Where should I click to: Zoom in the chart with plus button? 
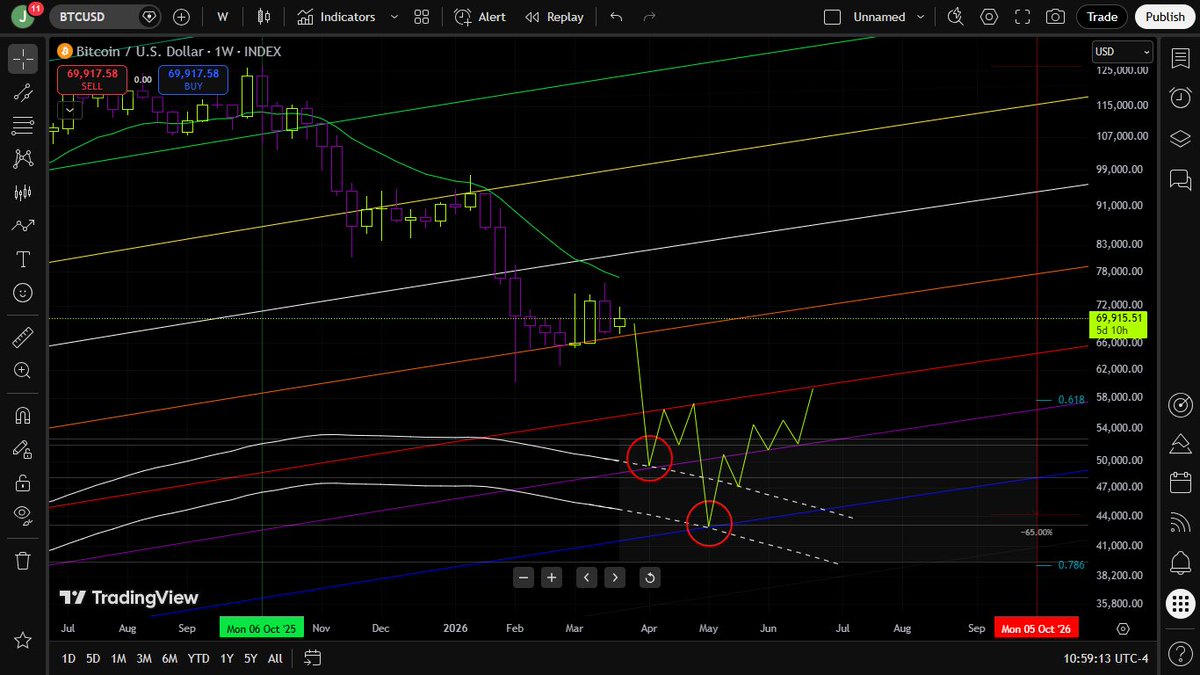(552, 577)
